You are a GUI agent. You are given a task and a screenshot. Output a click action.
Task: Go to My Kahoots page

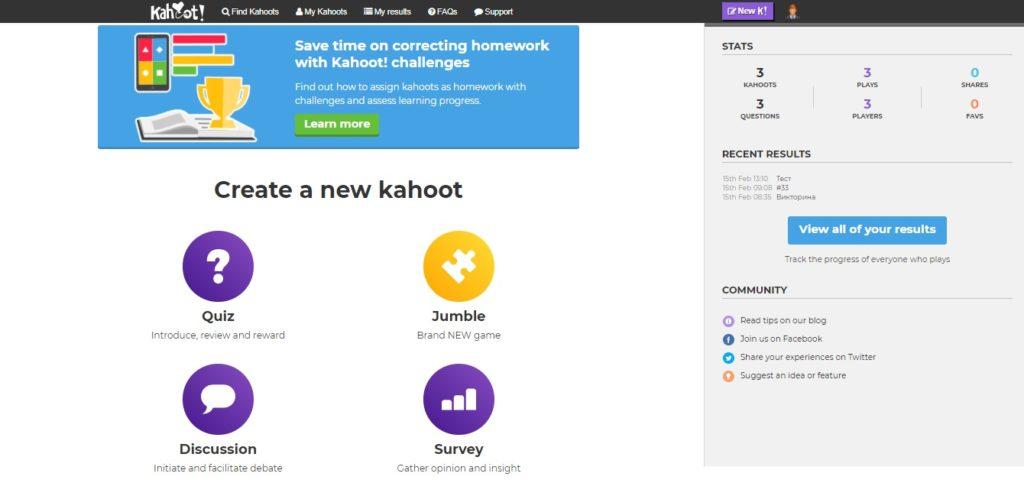pos(321,12)
